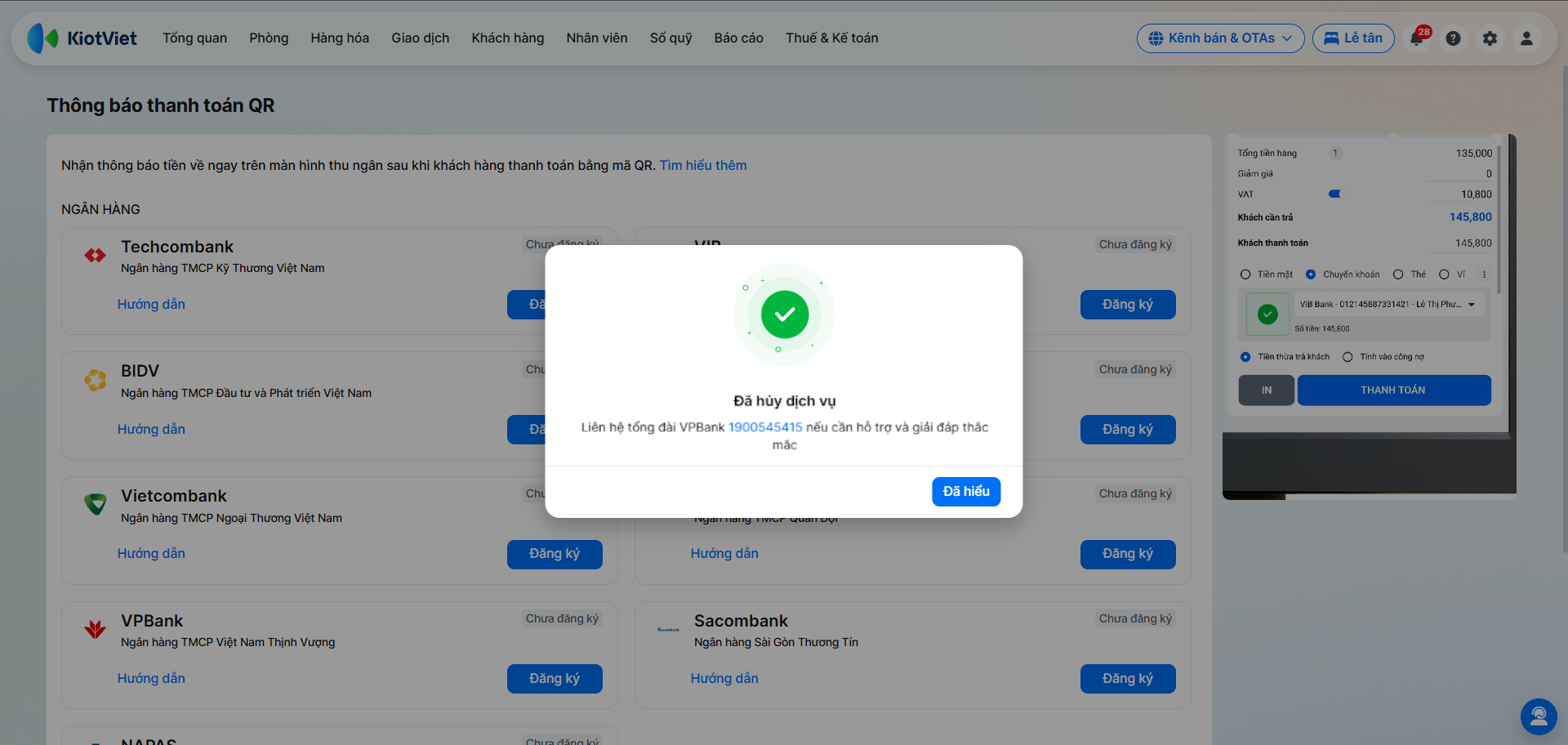Open the Hàng hóa menu
The width and height of the screenshot is (1568, 745).
tap(340, 38)
